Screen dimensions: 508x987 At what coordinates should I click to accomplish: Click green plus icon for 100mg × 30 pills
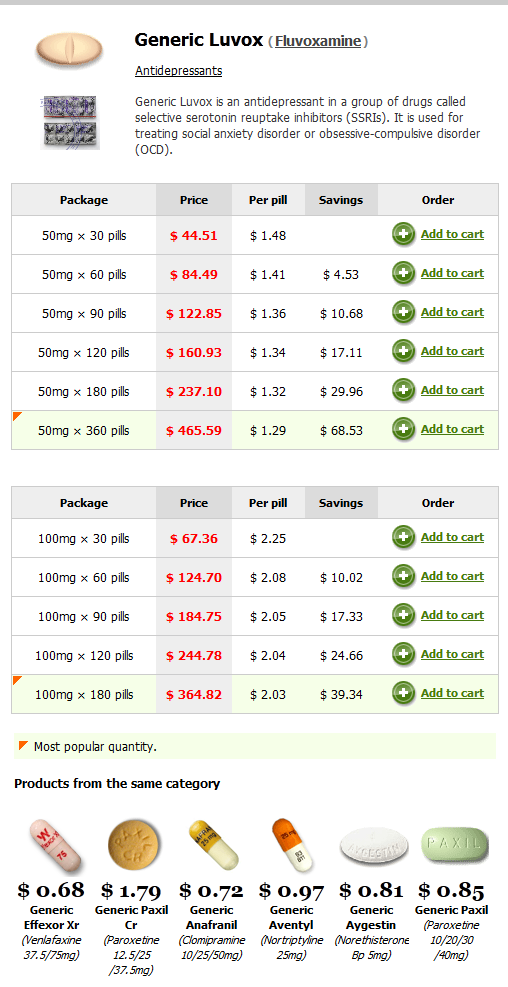[x=403, y=538]
